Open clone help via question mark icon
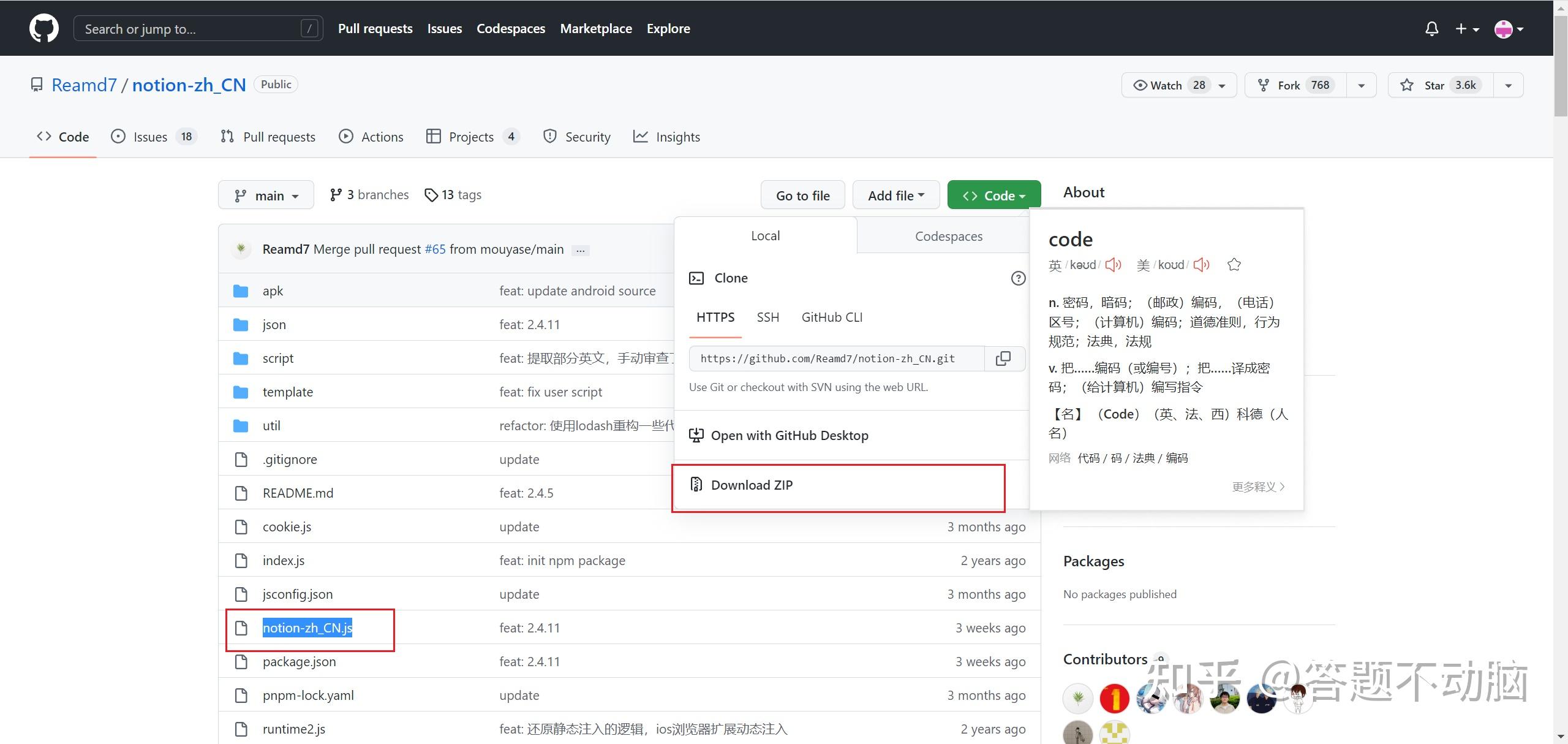The width and height of the screenshot is (1568, 744). coord(1017,278)
